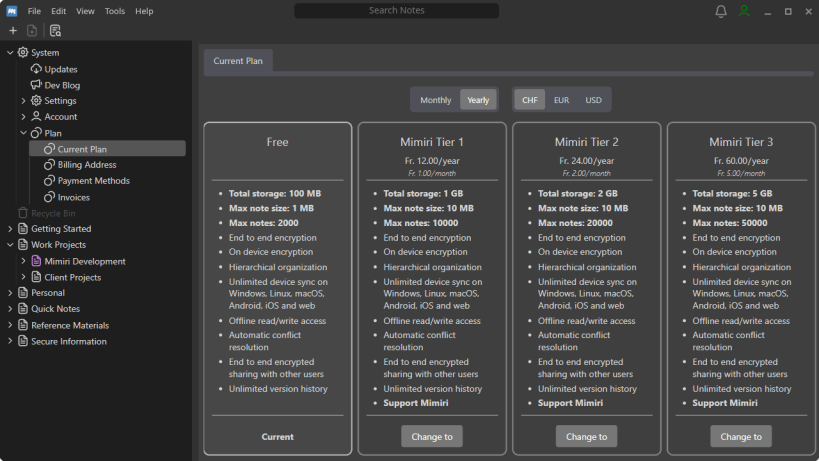
Task: Click the Settings gear icon in the tree
Action: click(x=36, y=100)
